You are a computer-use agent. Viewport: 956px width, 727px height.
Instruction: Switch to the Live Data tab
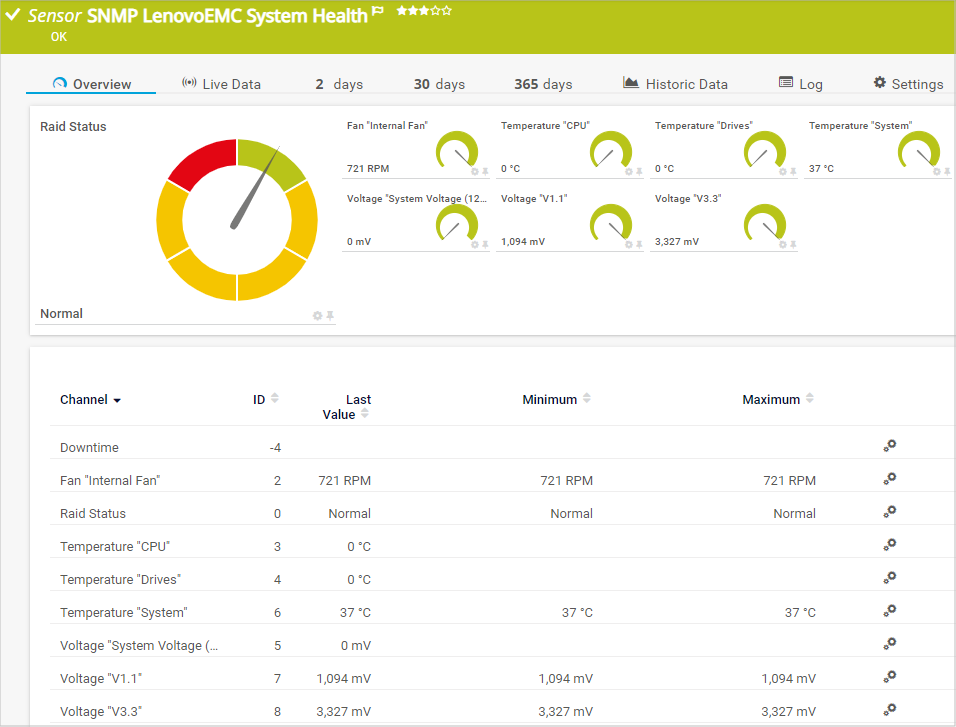[221, 84]
